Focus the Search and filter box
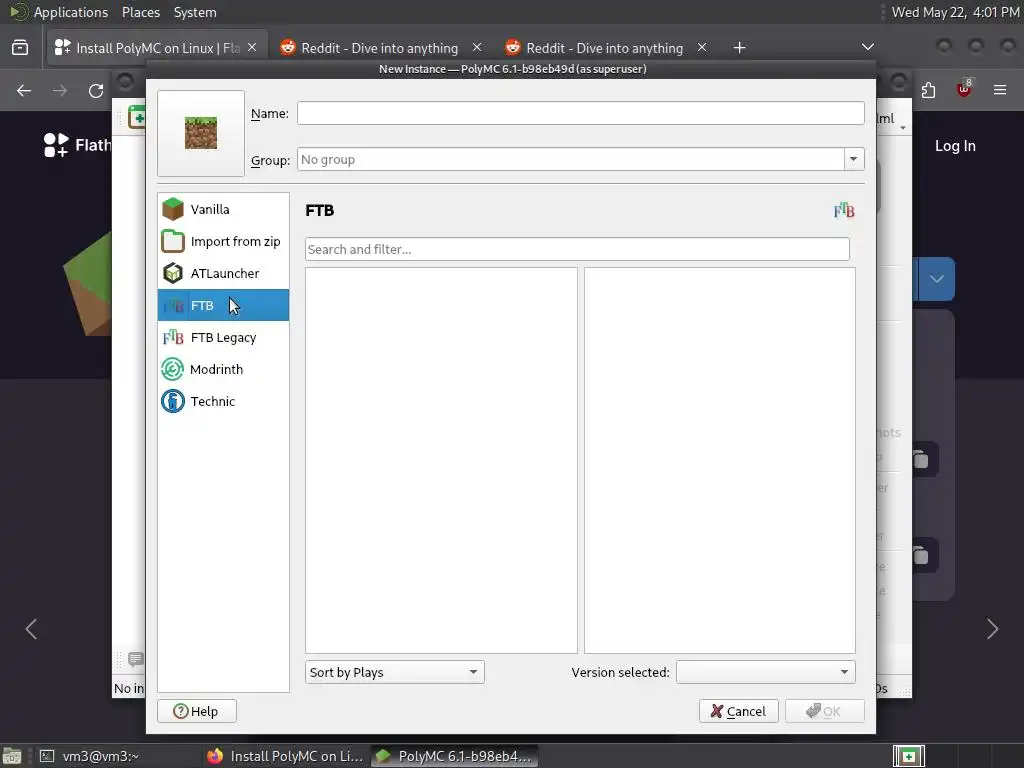 tap(577, 249)
